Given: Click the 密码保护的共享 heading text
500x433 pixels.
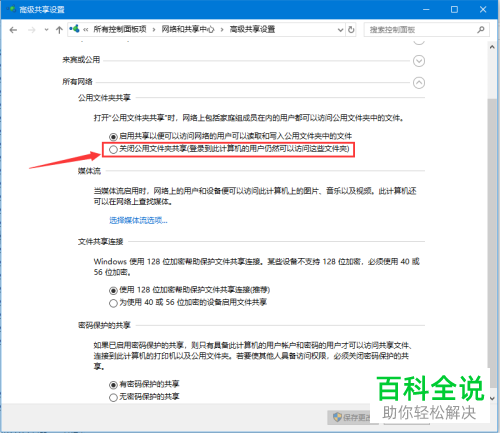Looking at the screenshot, I should click(104, 325).
